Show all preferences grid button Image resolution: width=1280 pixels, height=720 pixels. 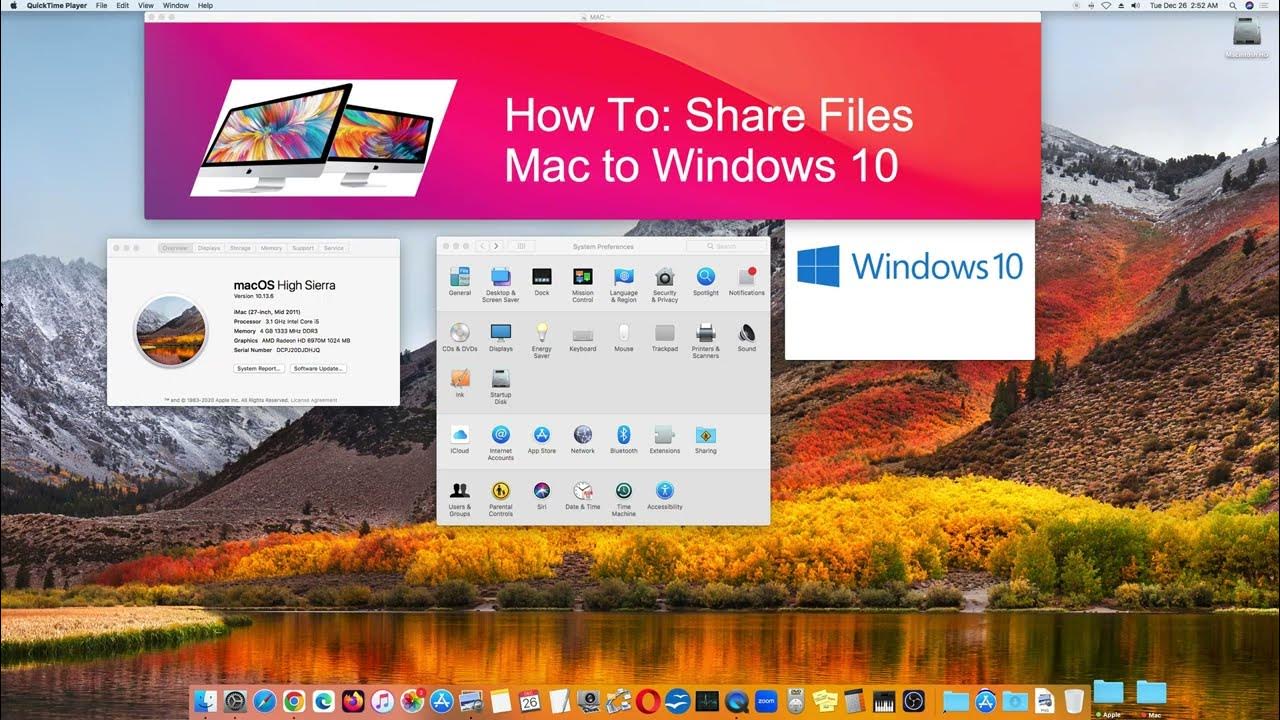tap(519, 246)
